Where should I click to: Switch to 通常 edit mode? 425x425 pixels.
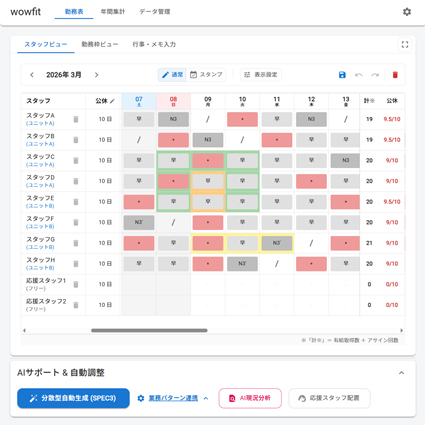[172, 75]
